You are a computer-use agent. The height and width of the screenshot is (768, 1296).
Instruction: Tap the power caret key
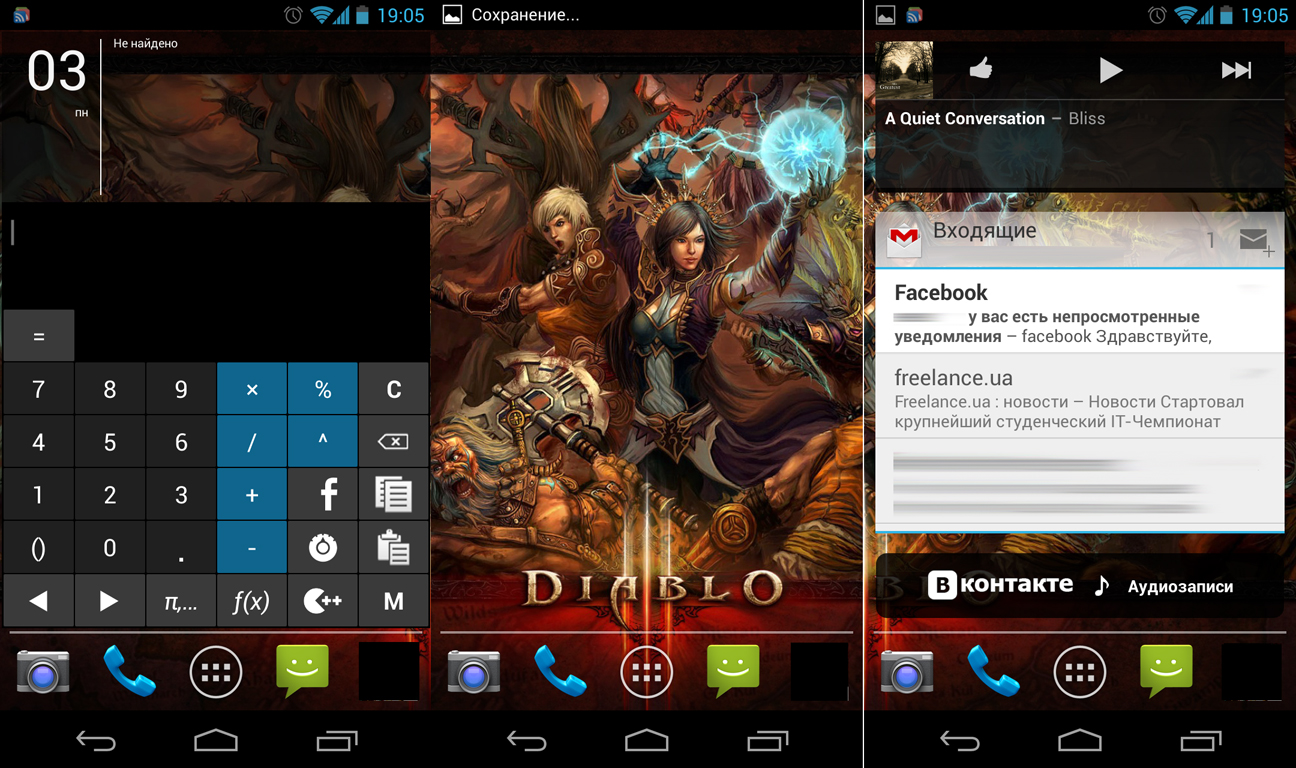point(323,441)
